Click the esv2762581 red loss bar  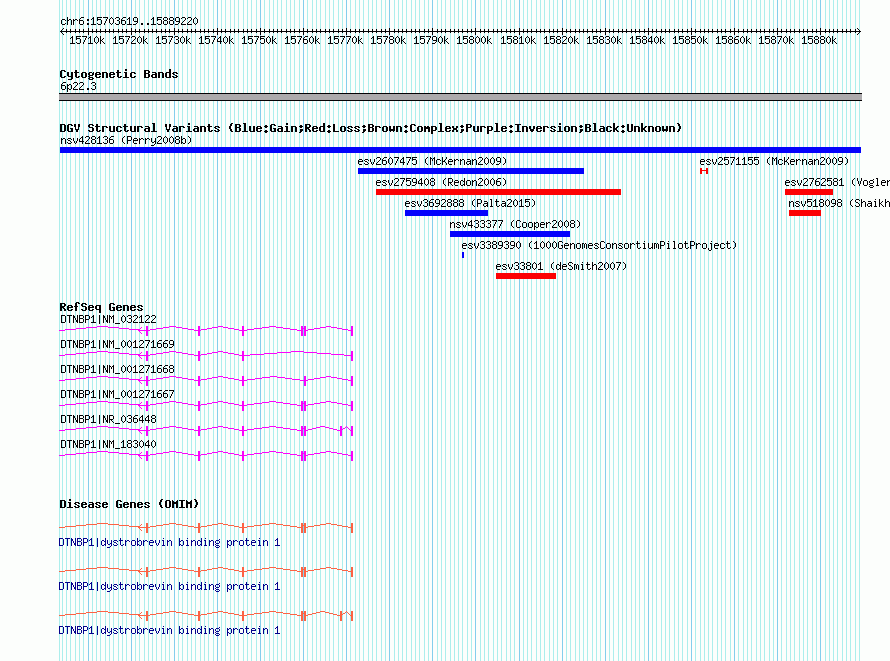(809, 192)
